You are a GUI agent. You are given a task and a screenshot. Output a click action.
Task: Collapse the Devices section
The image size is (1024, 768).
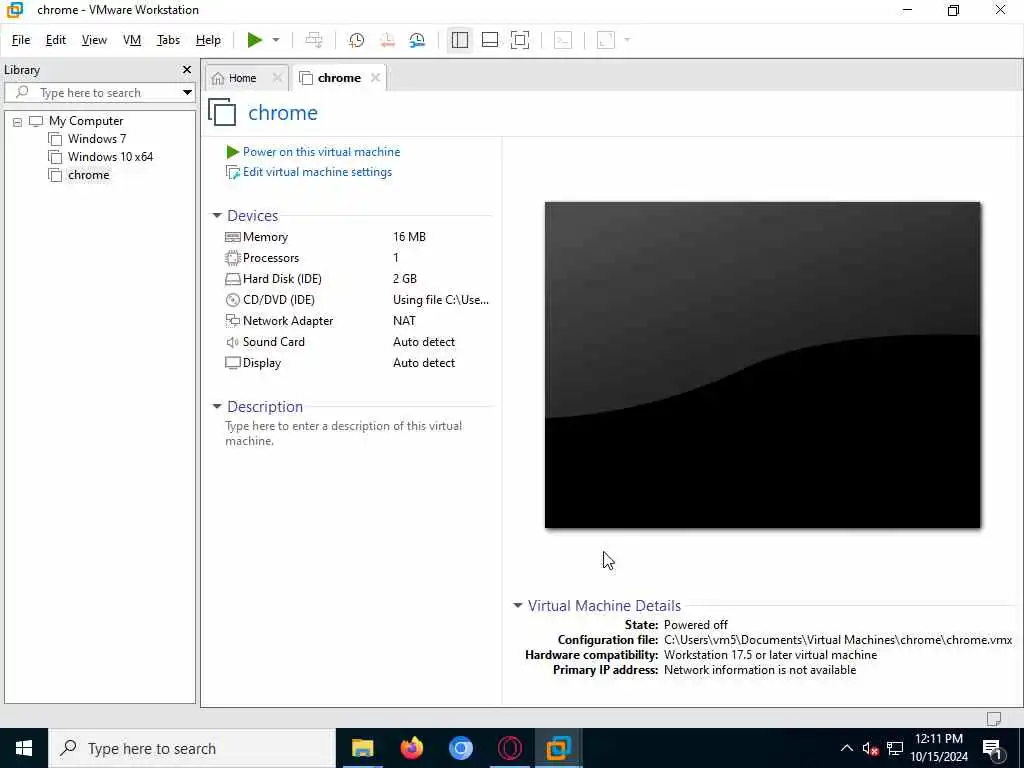coord(217,216)
